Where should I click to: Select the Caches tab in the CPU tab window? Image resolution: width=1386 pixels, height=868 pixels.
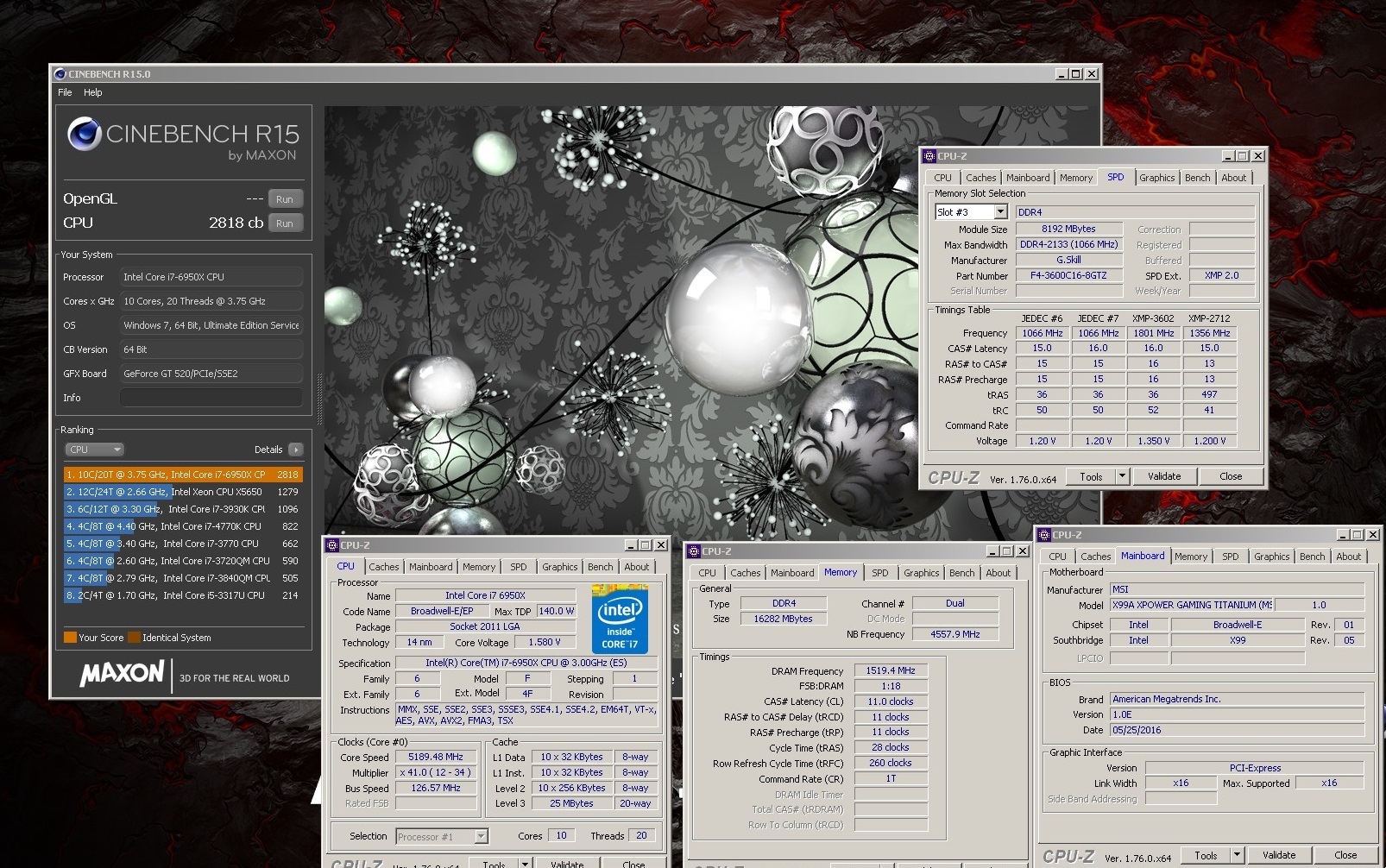tap(384, 567)
